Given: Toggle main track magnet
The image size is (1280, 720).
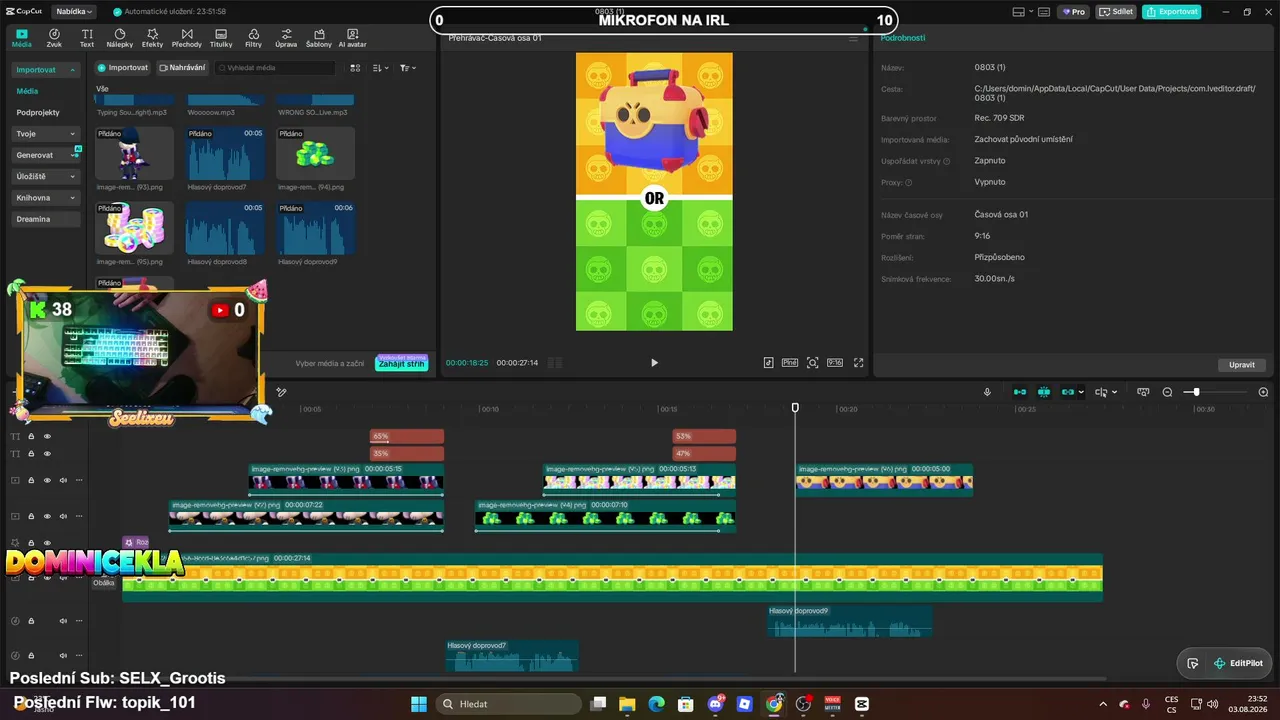Looking at the screenshot, I should coord(1020,392).
